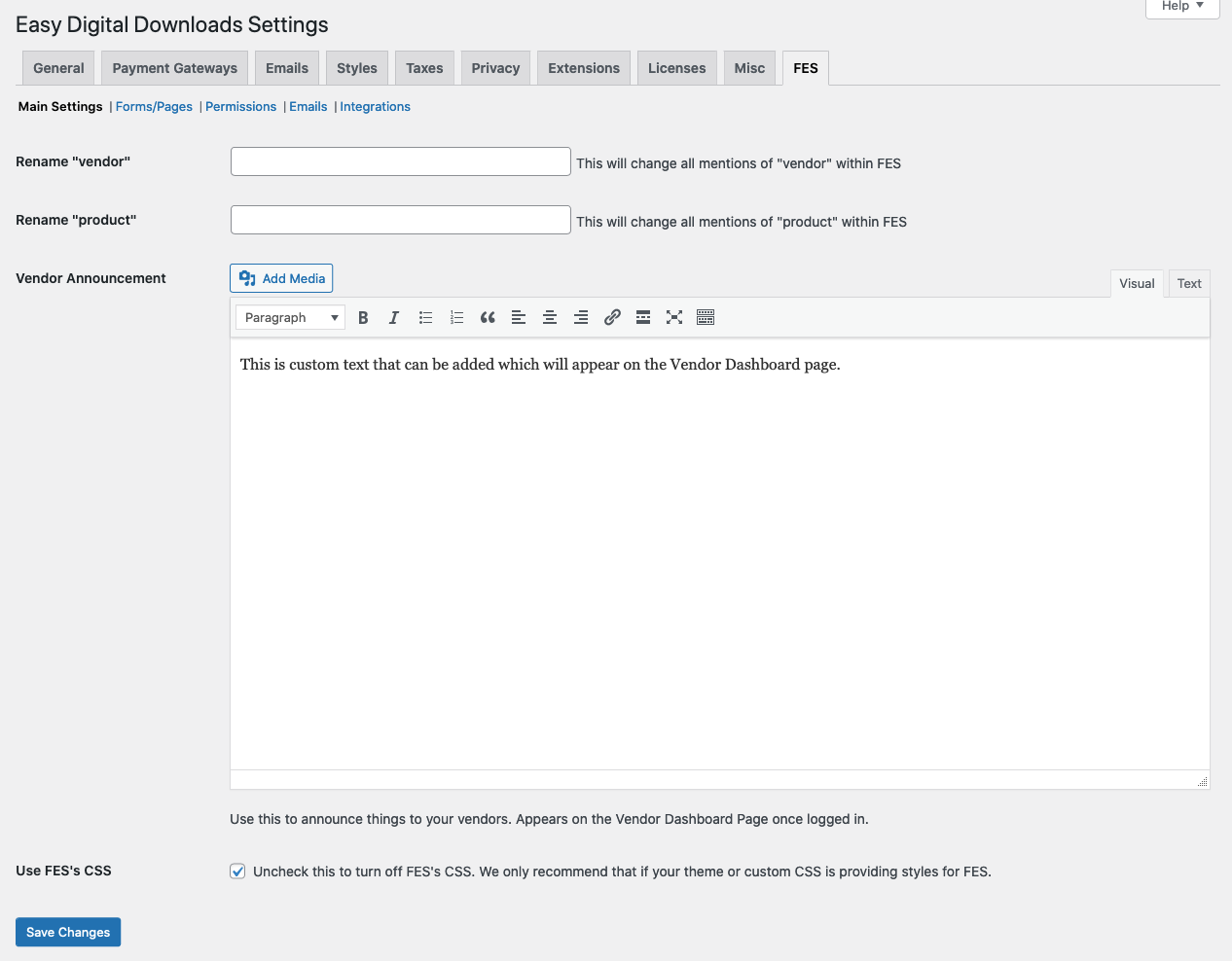Show the toolbar toggle for more options

coord(706,318)
